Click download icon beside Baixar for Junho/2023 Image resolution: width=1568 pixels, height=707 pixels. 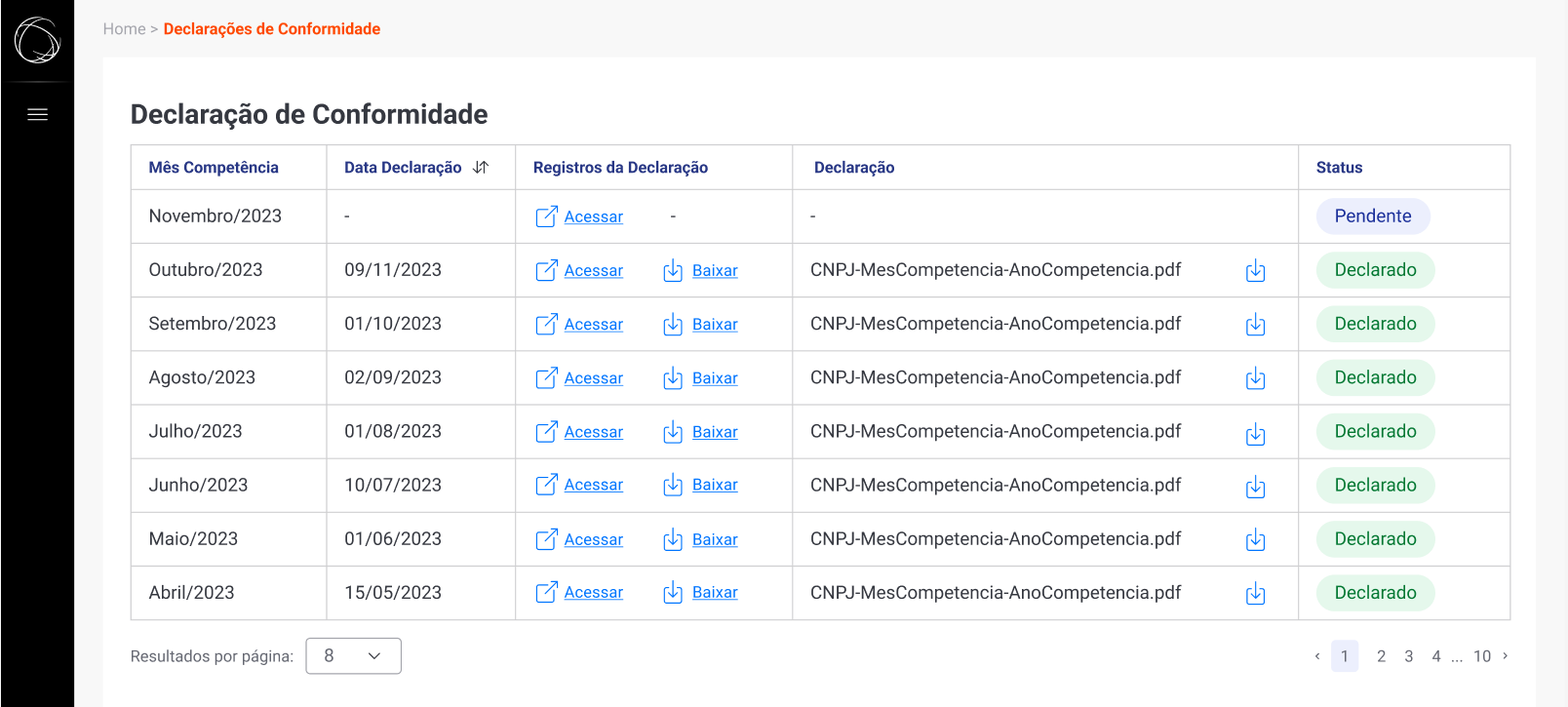click(x=673, y=485)
